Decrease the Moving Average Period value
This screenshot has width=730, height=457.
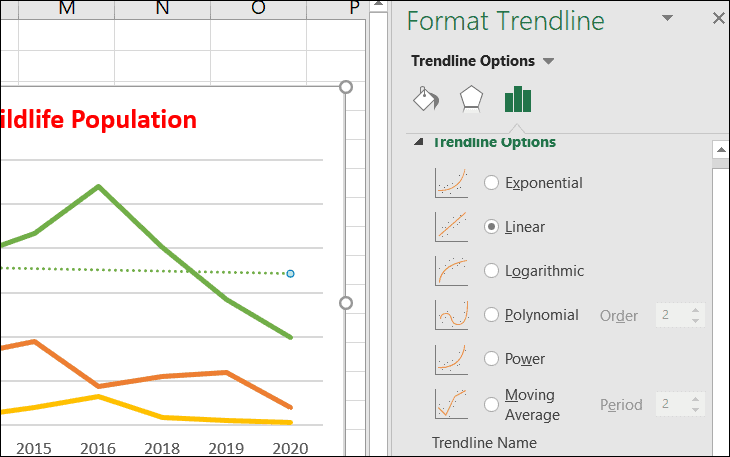[695, 410]
